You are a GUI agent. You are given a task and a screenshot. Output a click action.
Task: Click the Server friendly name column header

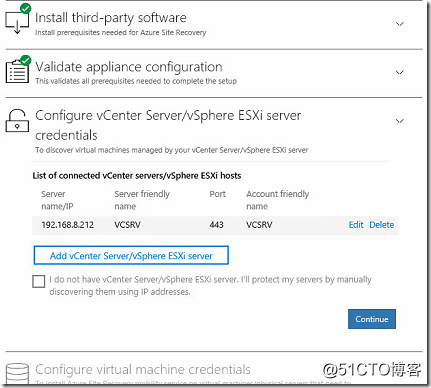142,200
